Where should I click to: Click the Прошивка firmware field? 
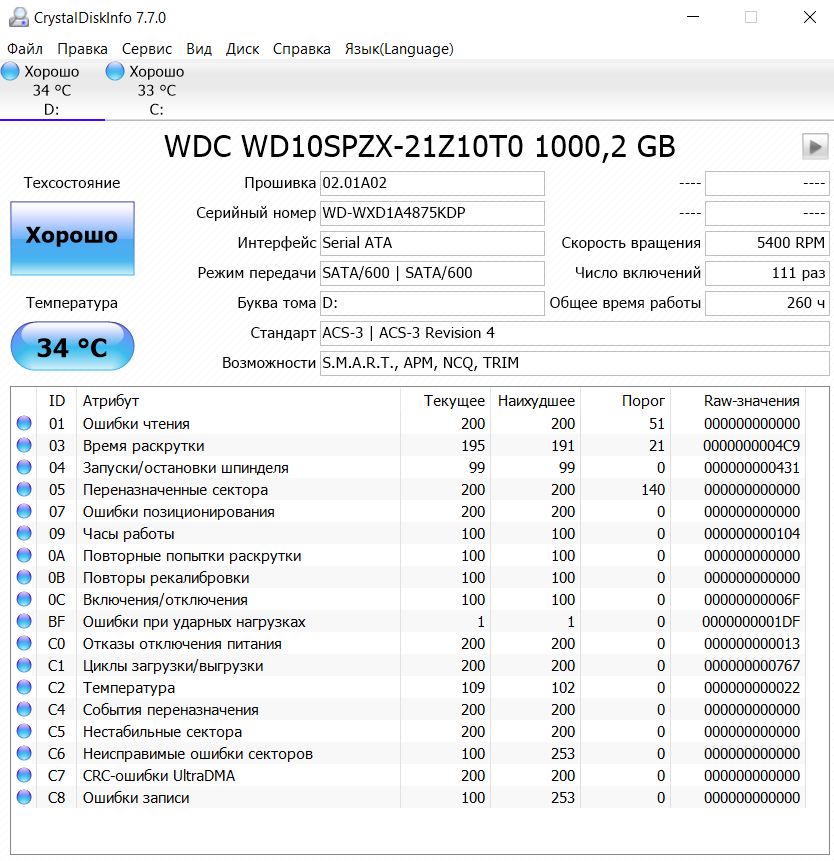432,183
